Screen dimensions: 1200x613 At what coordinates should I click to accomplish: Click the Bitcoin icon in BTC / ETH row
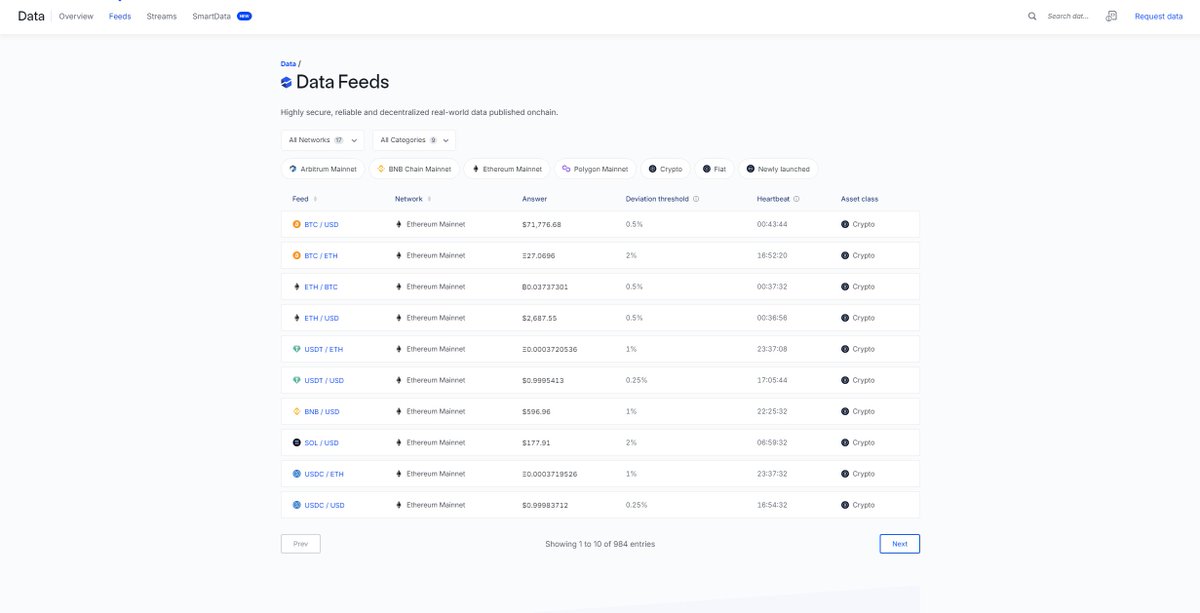[296, 256]
